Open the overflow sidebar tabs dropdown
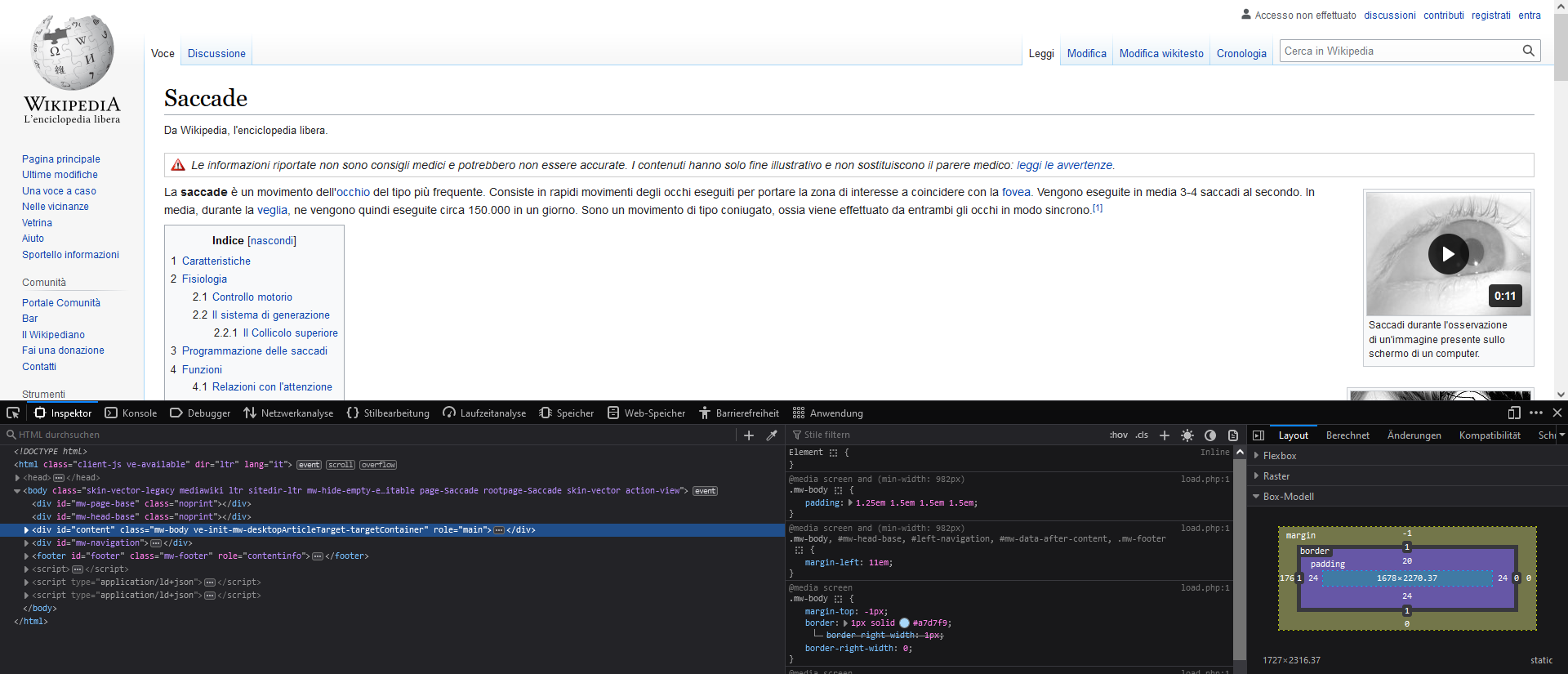The height and width of the screenshot is (674, 1568). pos(1561,435)
